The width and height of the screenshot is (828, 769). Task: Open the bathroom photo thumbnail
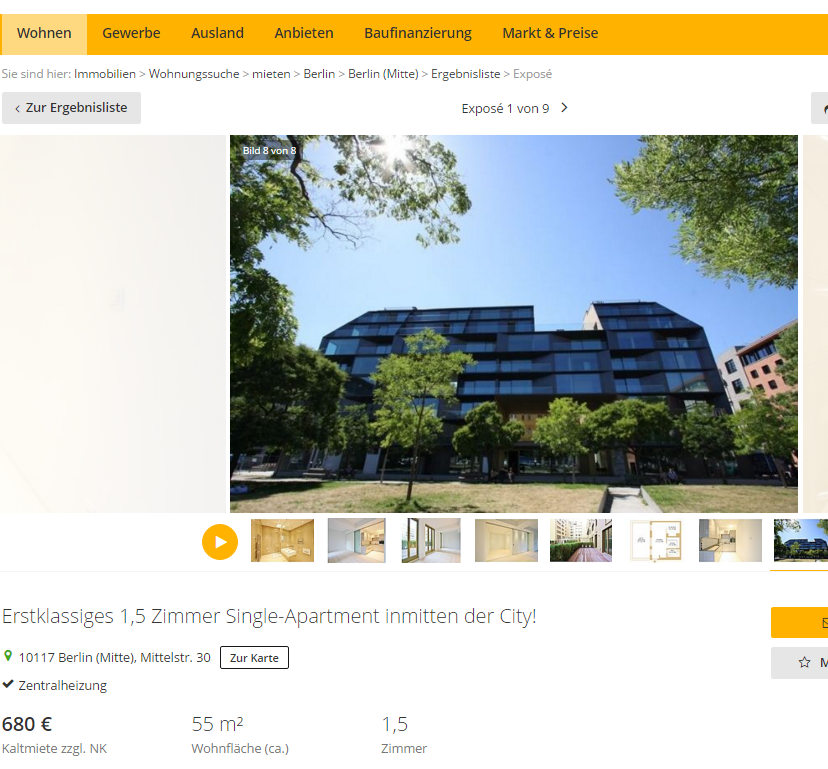(282, 540)
